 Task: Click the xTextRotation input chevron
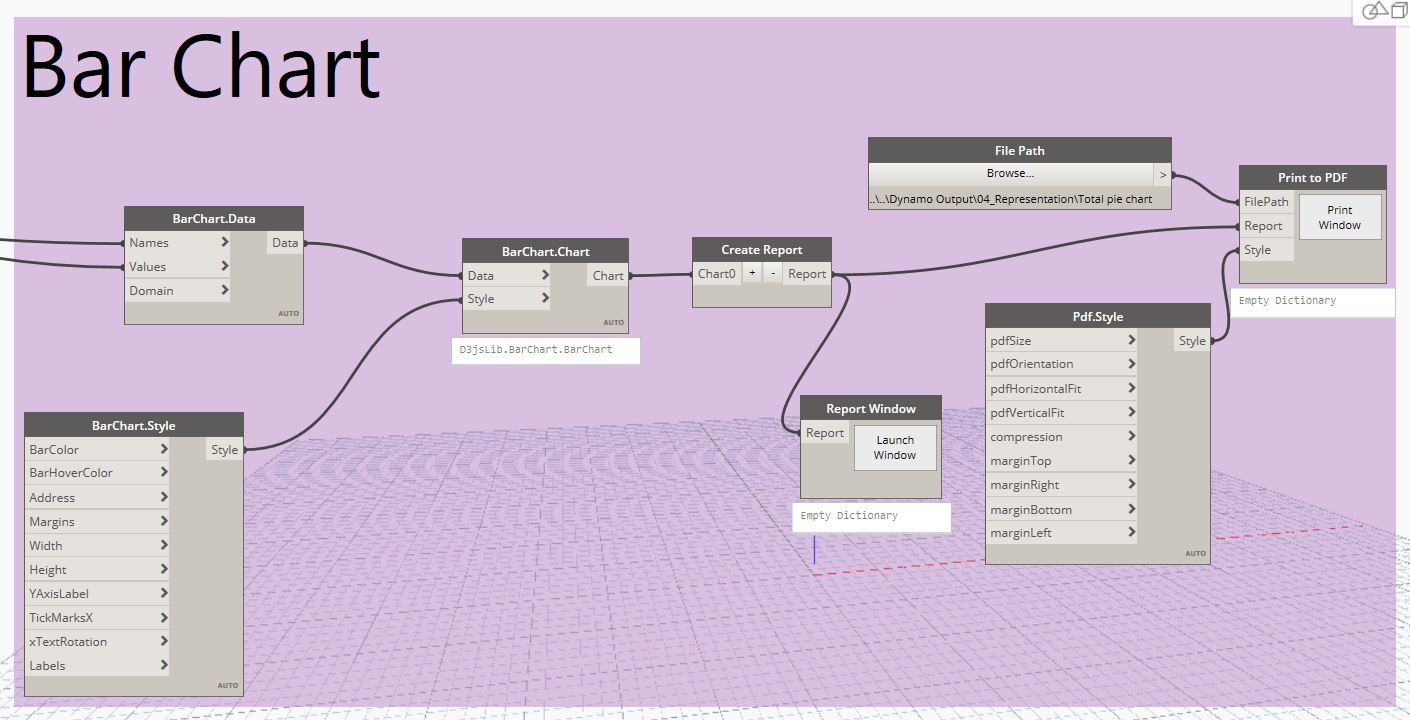click(x=164, y=641)
